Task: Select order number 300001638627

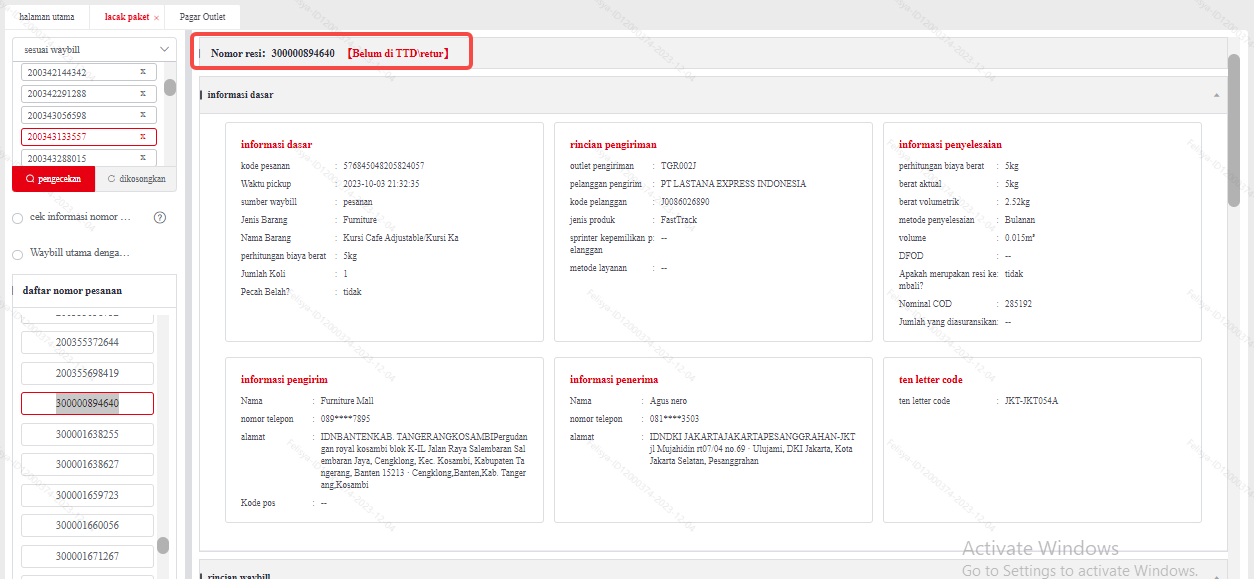Action: [87, 465]
